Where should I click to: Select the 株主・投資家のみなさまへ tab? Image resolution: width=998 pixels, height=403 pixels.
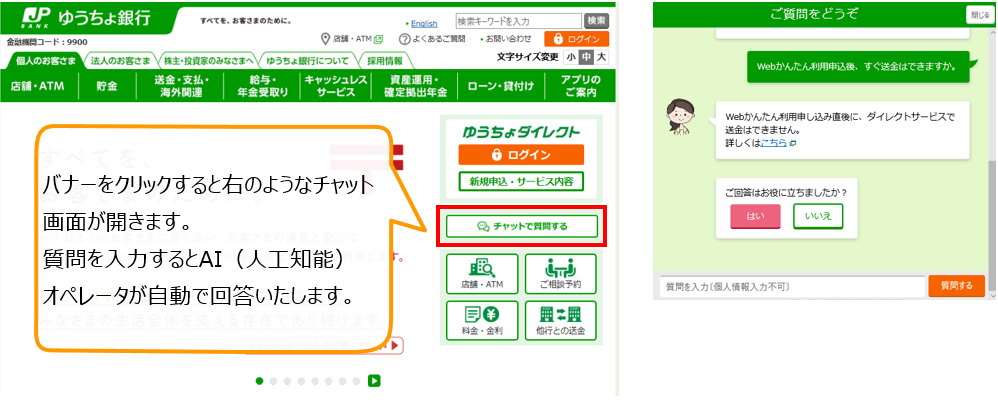pos(209,61)
